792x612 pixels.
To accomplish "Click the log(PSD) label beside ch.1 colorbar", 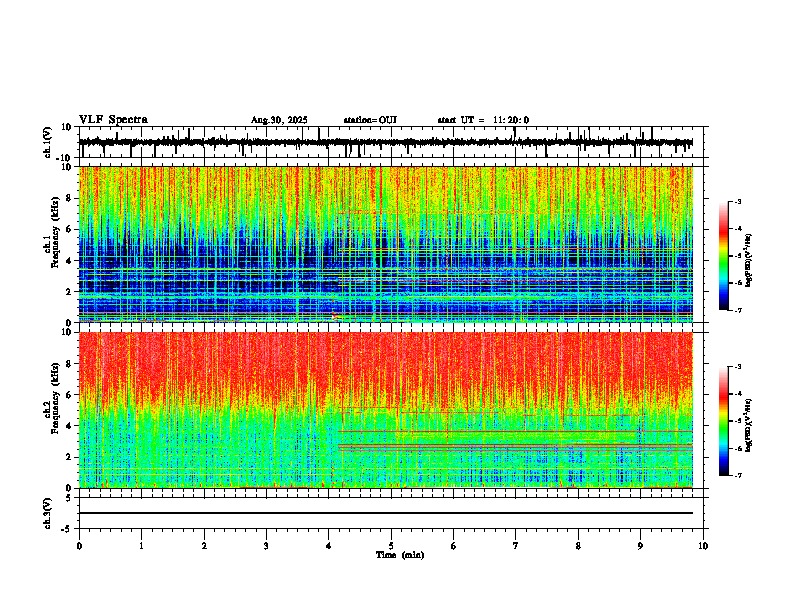I will click(x=749, y=260).
